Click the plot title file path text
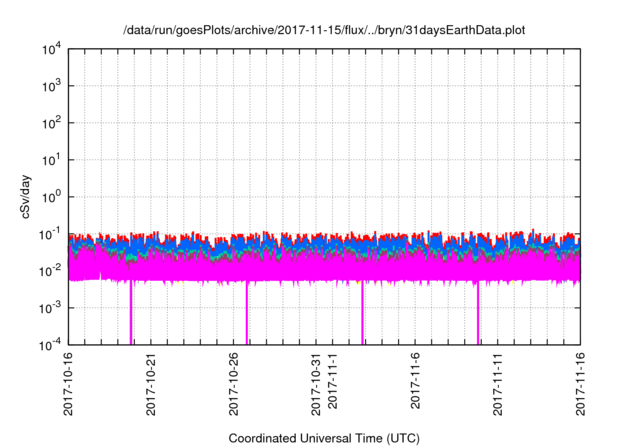 [324, 30]
